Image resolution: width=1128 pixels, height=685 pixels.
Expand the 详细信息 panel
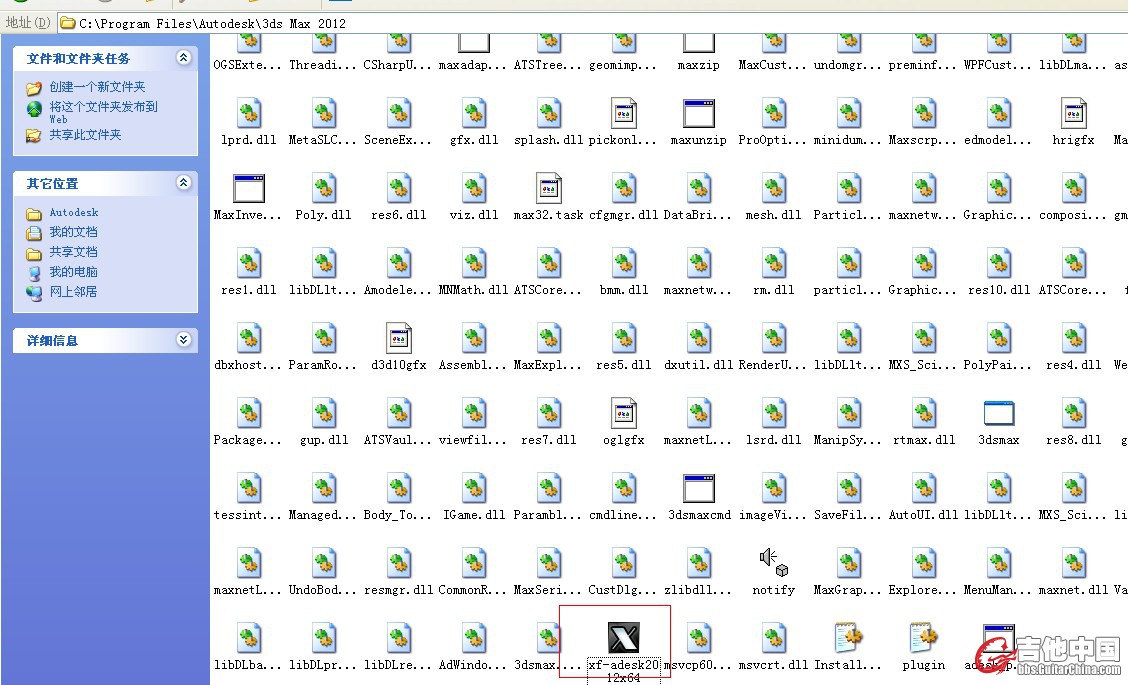[x=183, y=340]
